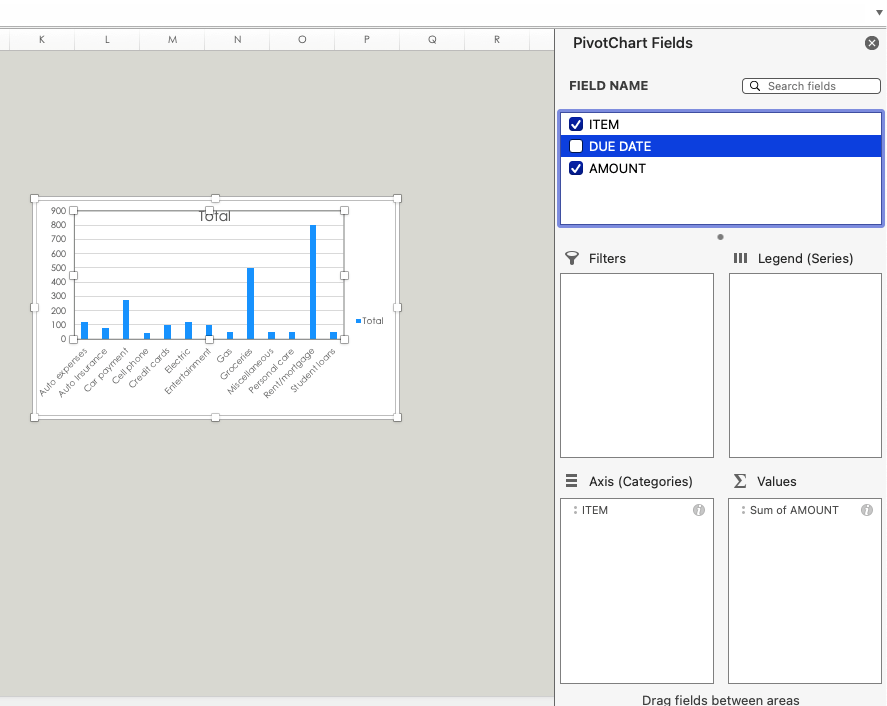Click inside the Legend (Series) drop area

click(805, 365)
